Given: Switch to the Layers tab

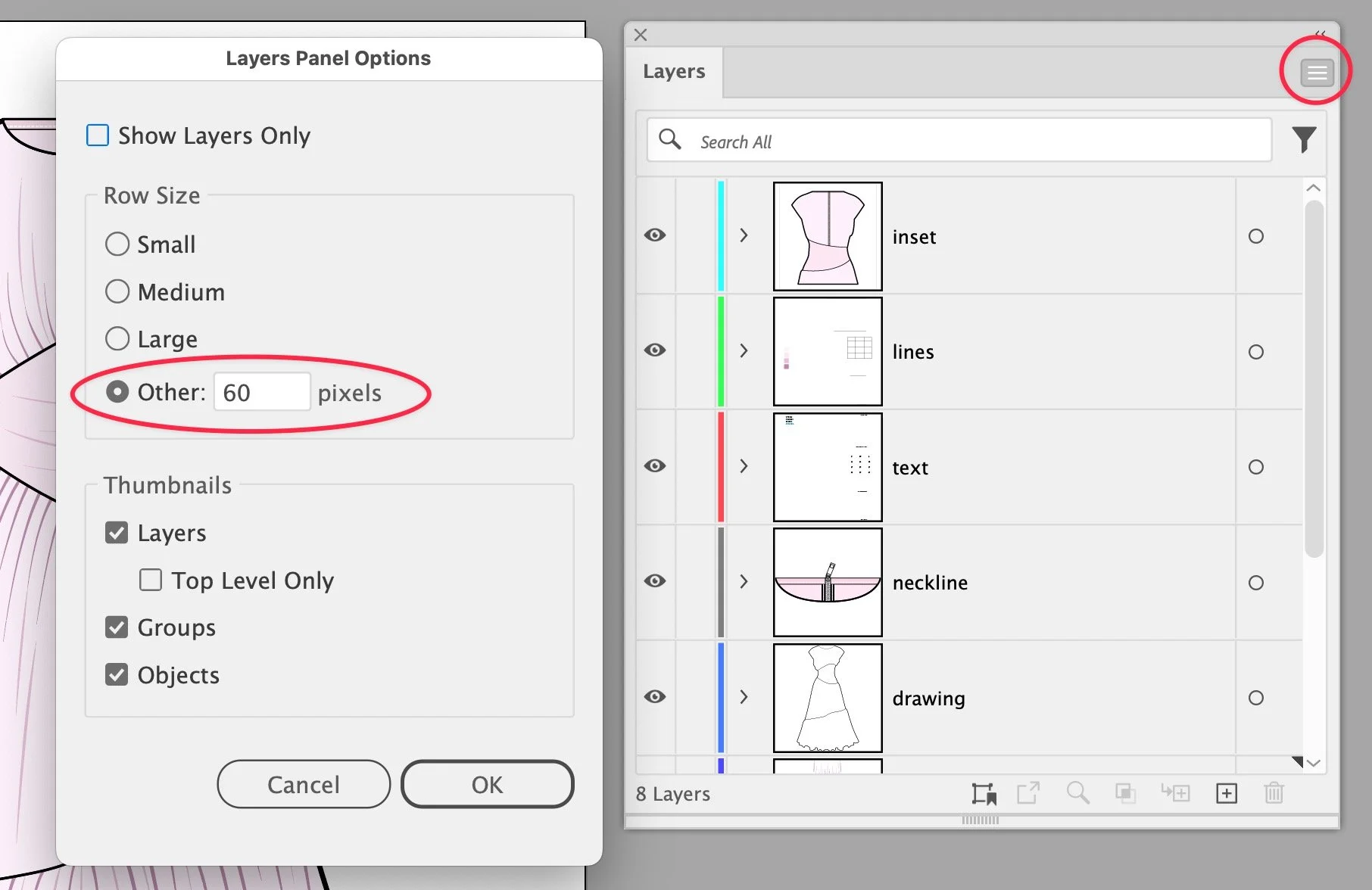Looking at the screenshot, I should click(673, 70).
